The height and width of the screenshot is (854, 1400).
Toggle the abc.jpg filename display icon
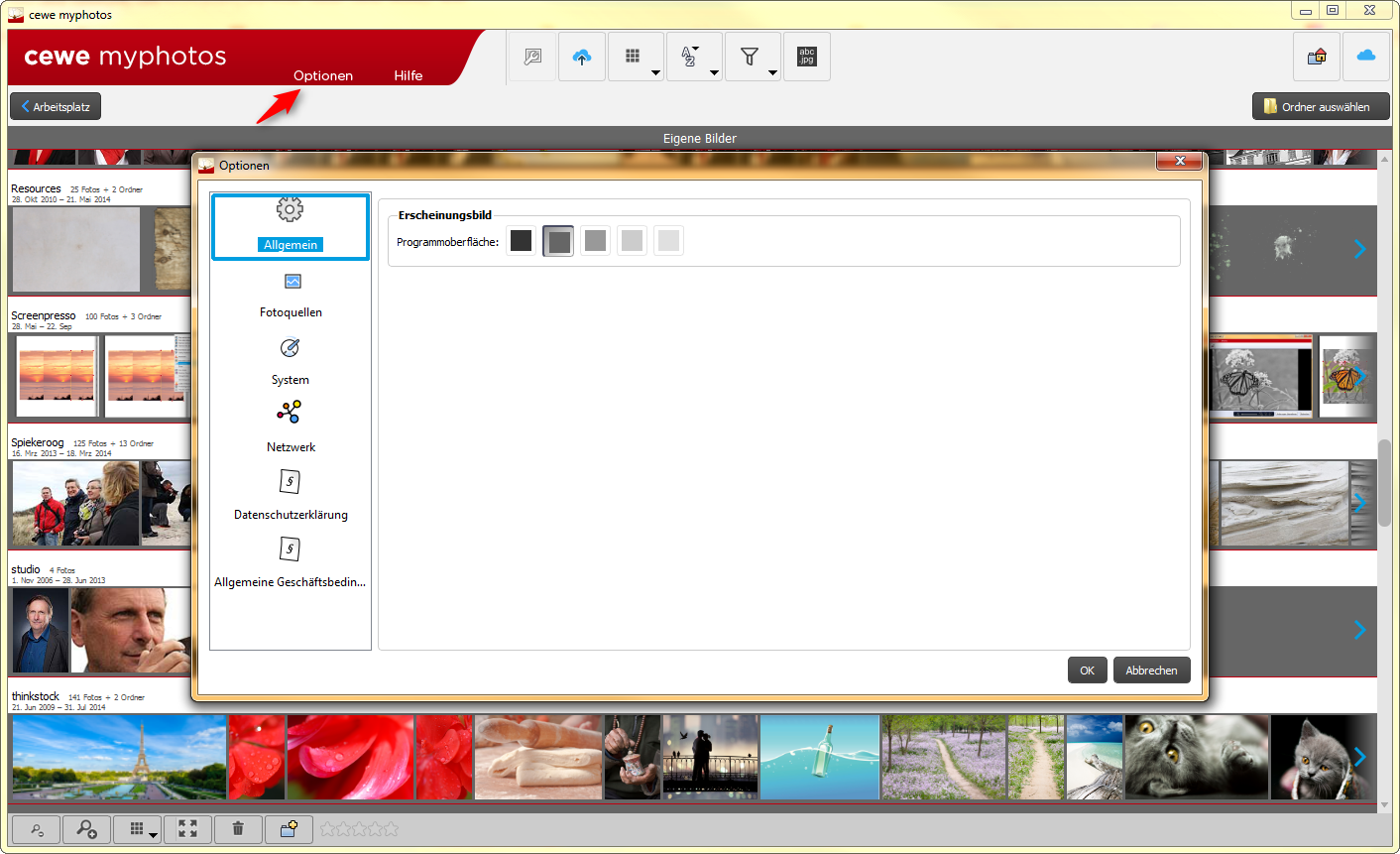click(807, 57)
